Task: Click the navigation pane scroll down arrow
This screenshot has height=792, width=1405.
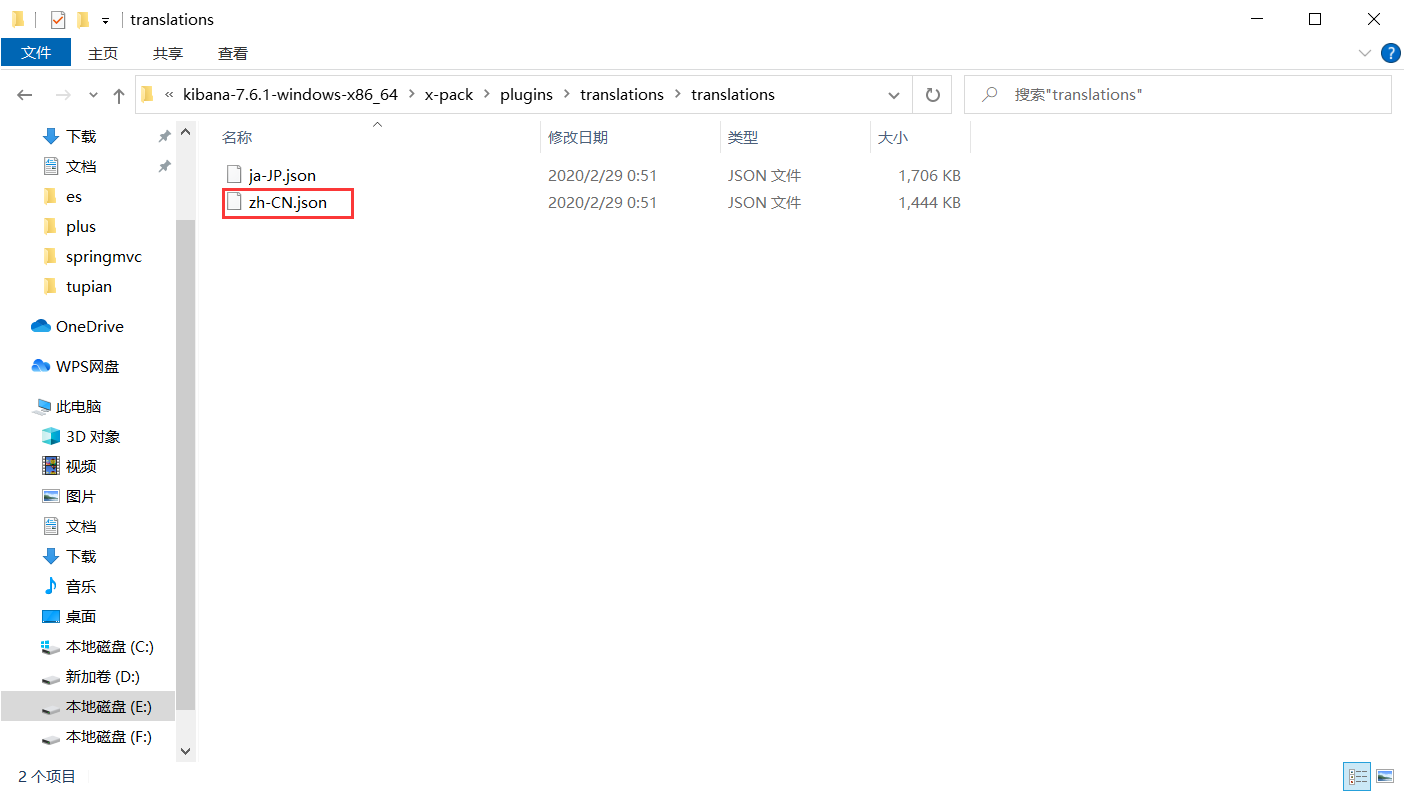Action: point(185,751)
